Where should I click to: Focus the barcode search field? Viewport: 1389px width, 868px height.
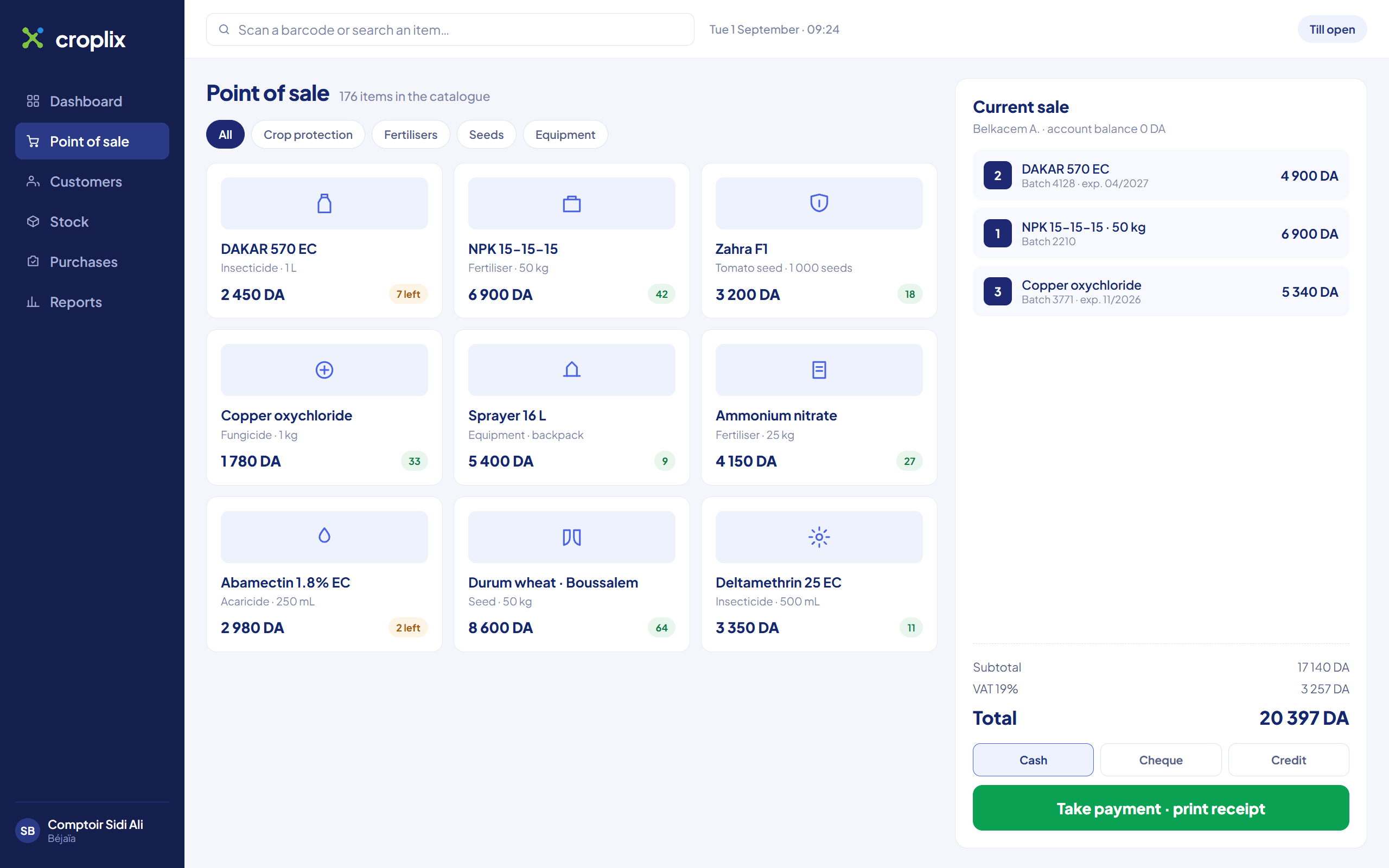click(x=450, y=29)
